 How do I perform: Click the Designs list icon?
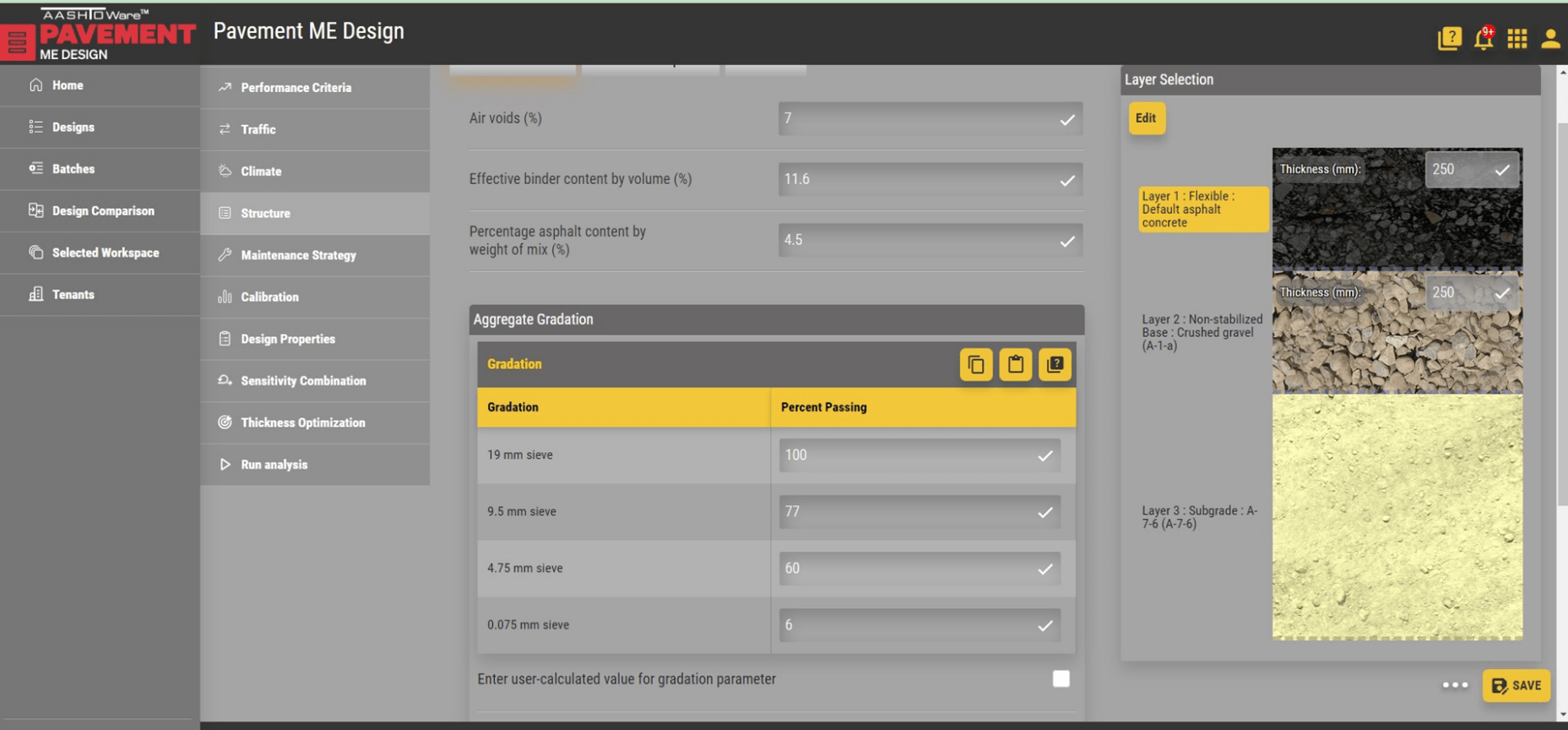pos(35,127)
